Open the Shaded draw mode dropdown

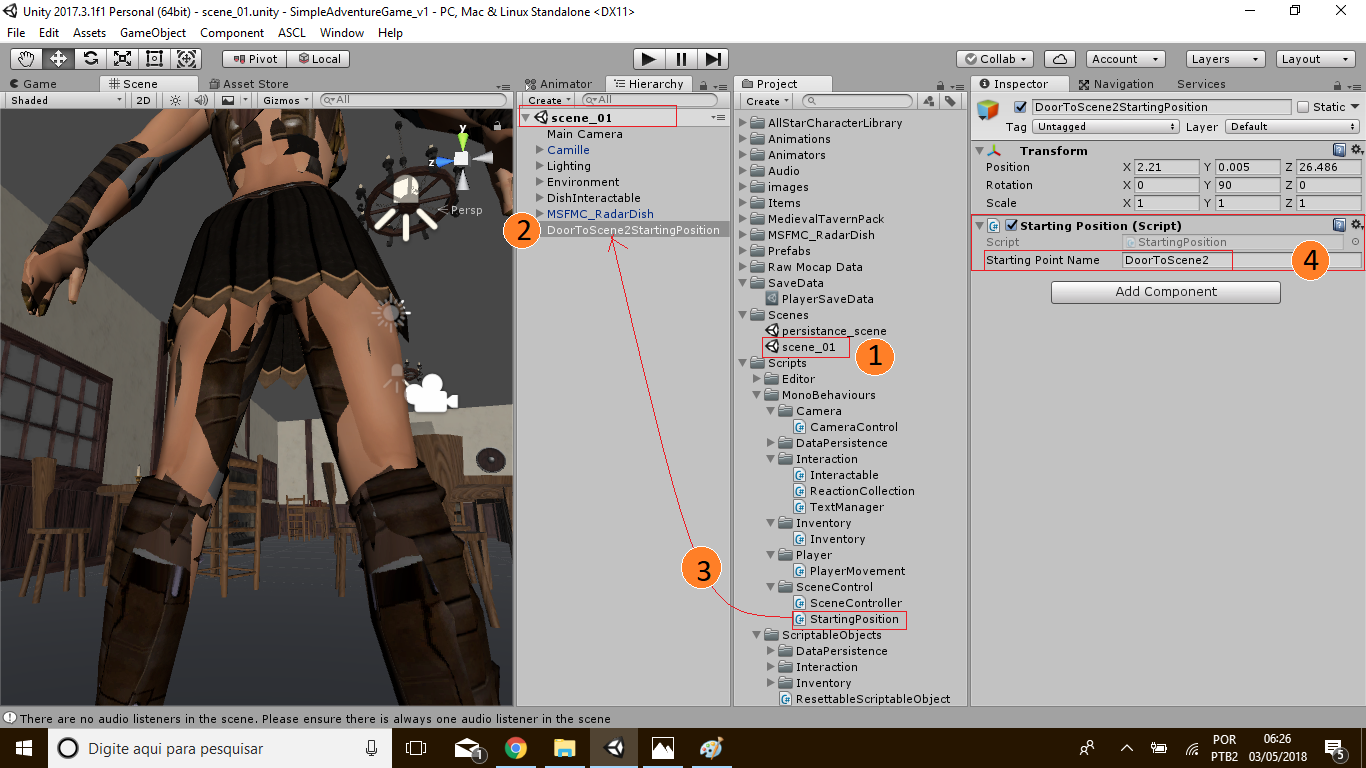63,100
